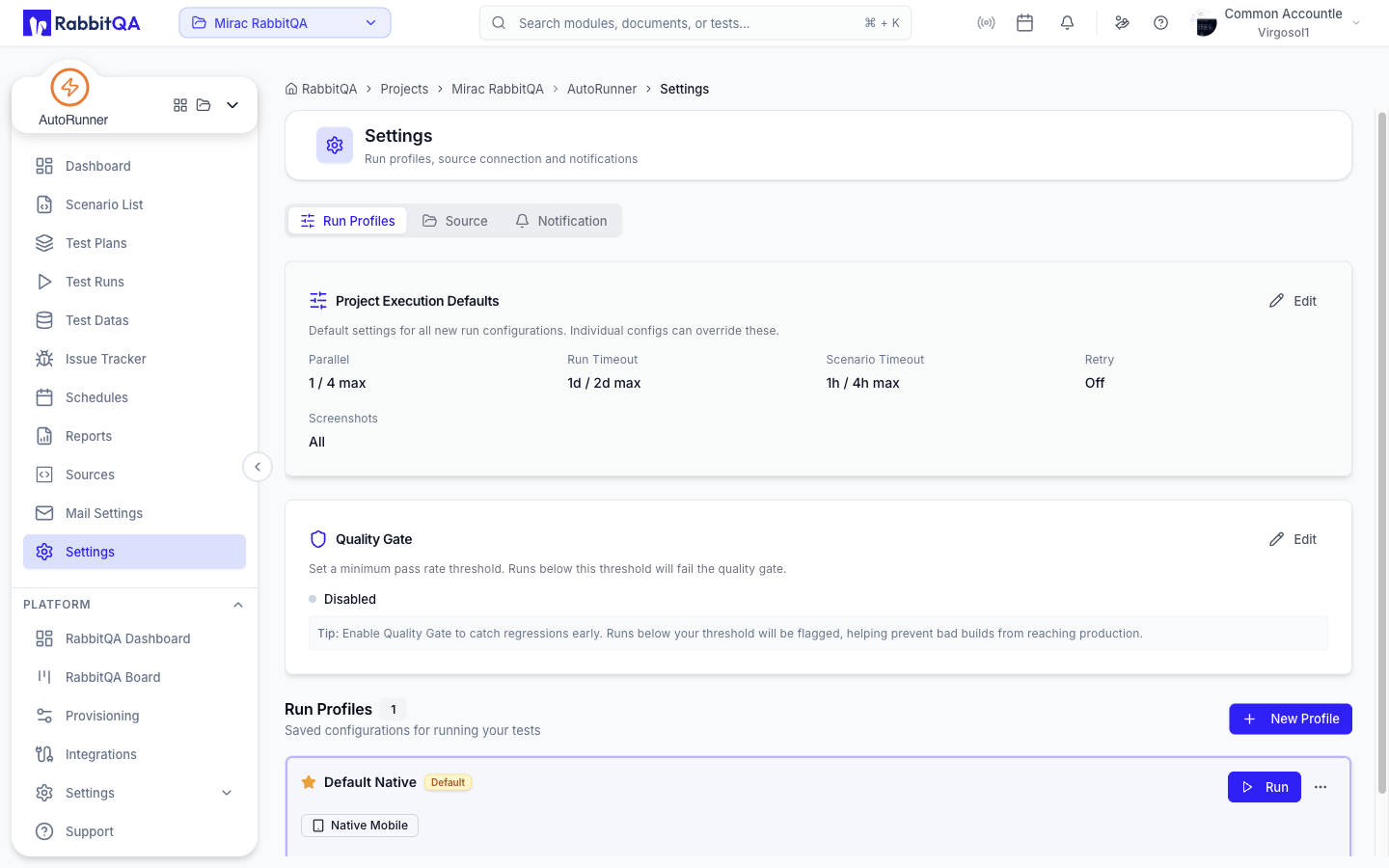The width and height of the screenshot is (1389, 868).
Task: Open Support at the sidebar bottom
Action: click(x=134, y=831)
